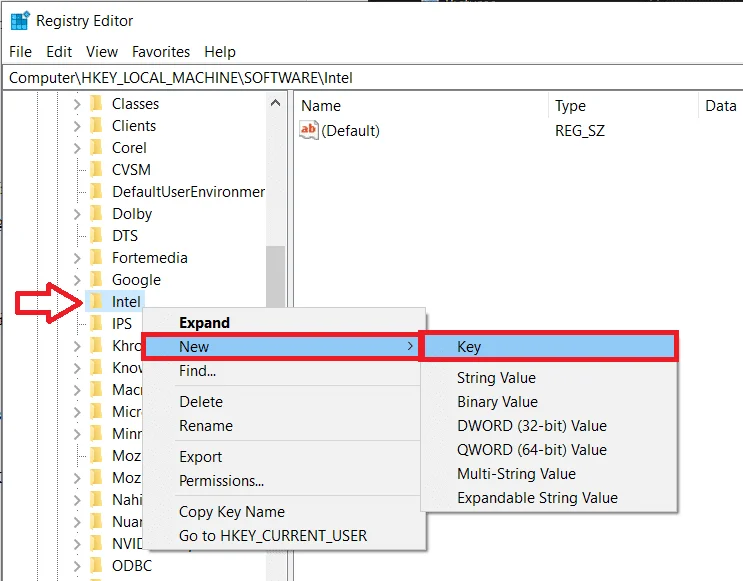The height and width of the screenshot is (581, 743).
Task: Choose Go to HKEY_CURRENT_USER
Action: 283,536
